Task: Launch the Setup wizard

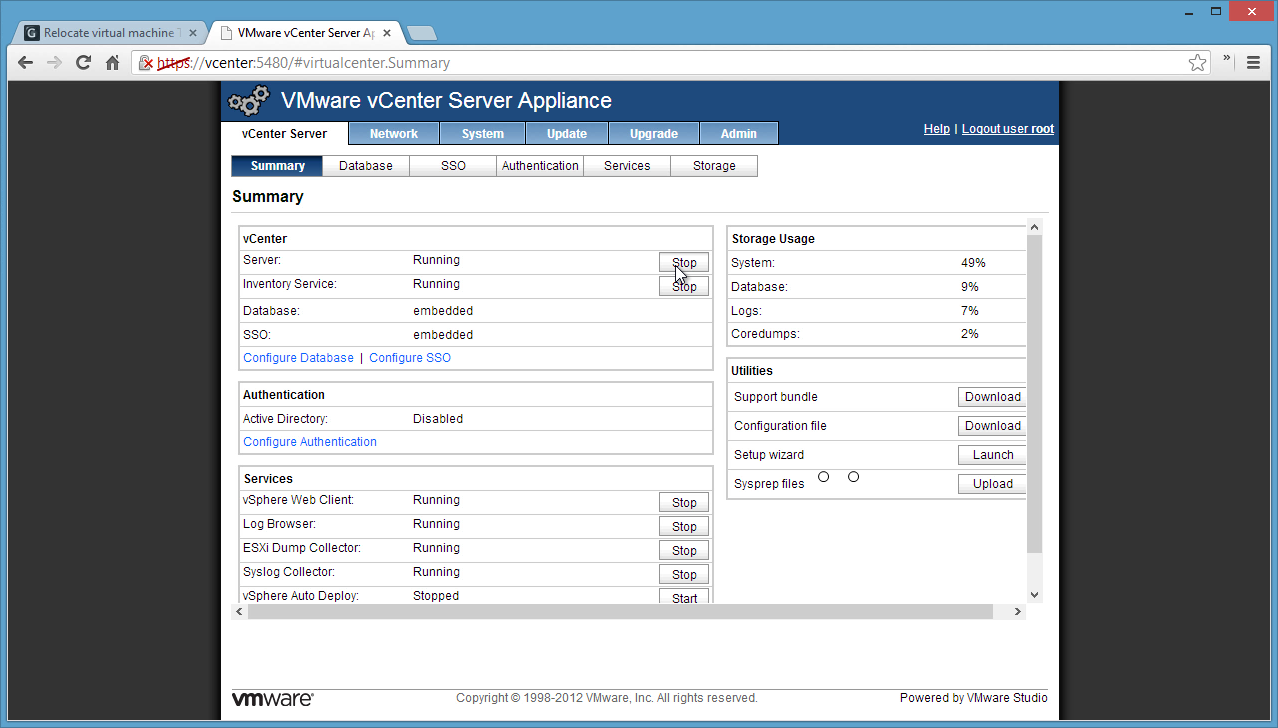Action: 992,455
